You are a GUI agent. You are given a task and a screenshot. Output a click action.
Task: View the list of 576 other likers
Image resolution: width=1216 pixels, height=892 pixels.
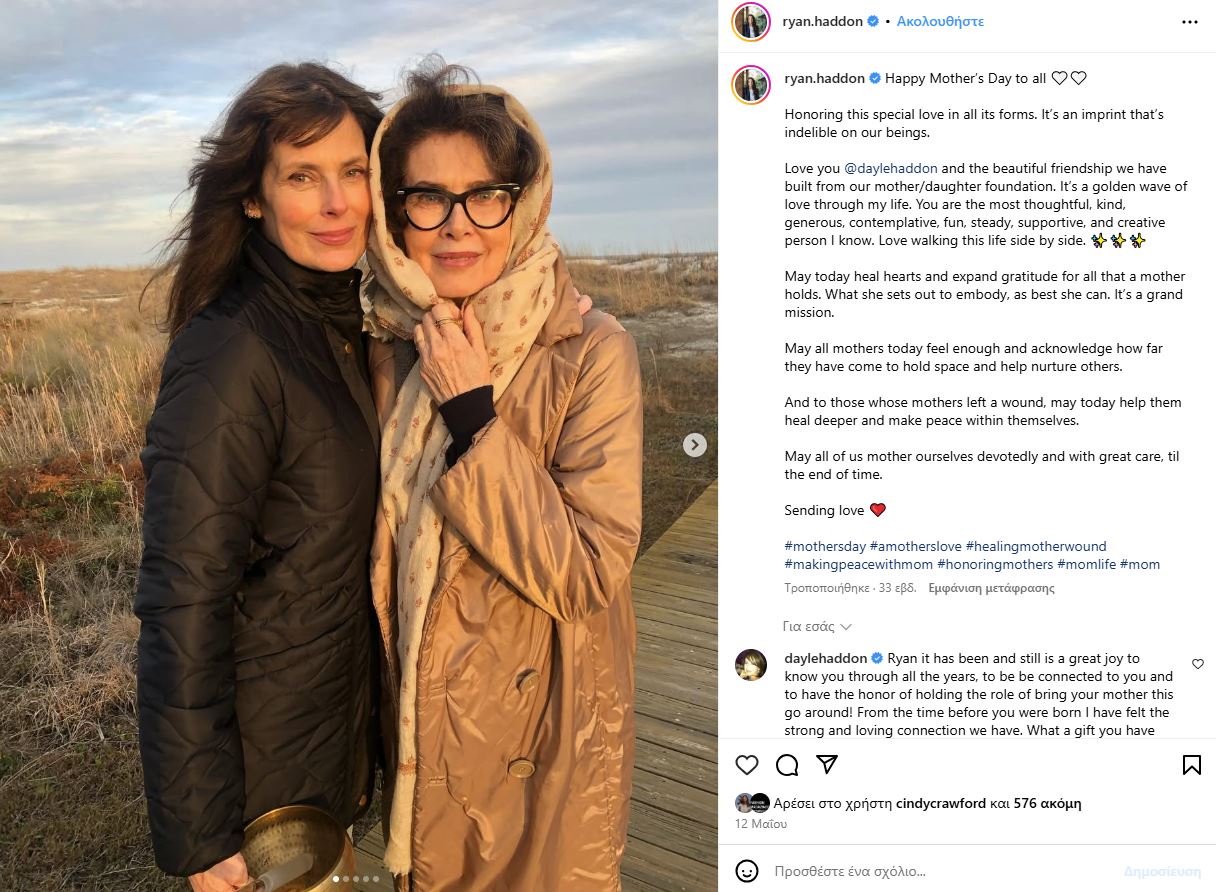1047,803
